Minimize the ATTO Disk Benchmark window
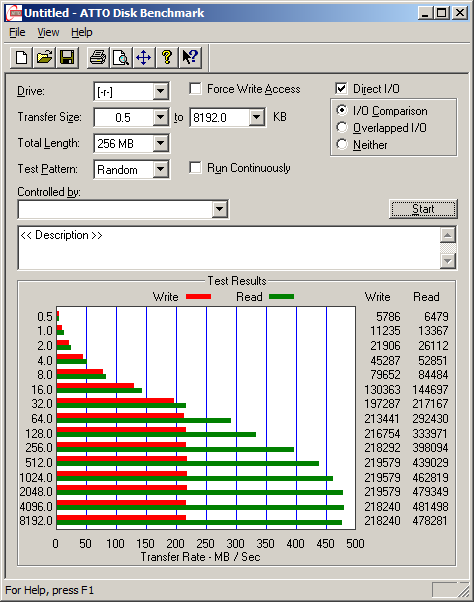Viewport: 474px width, 602px height. (x=425, y=13)
